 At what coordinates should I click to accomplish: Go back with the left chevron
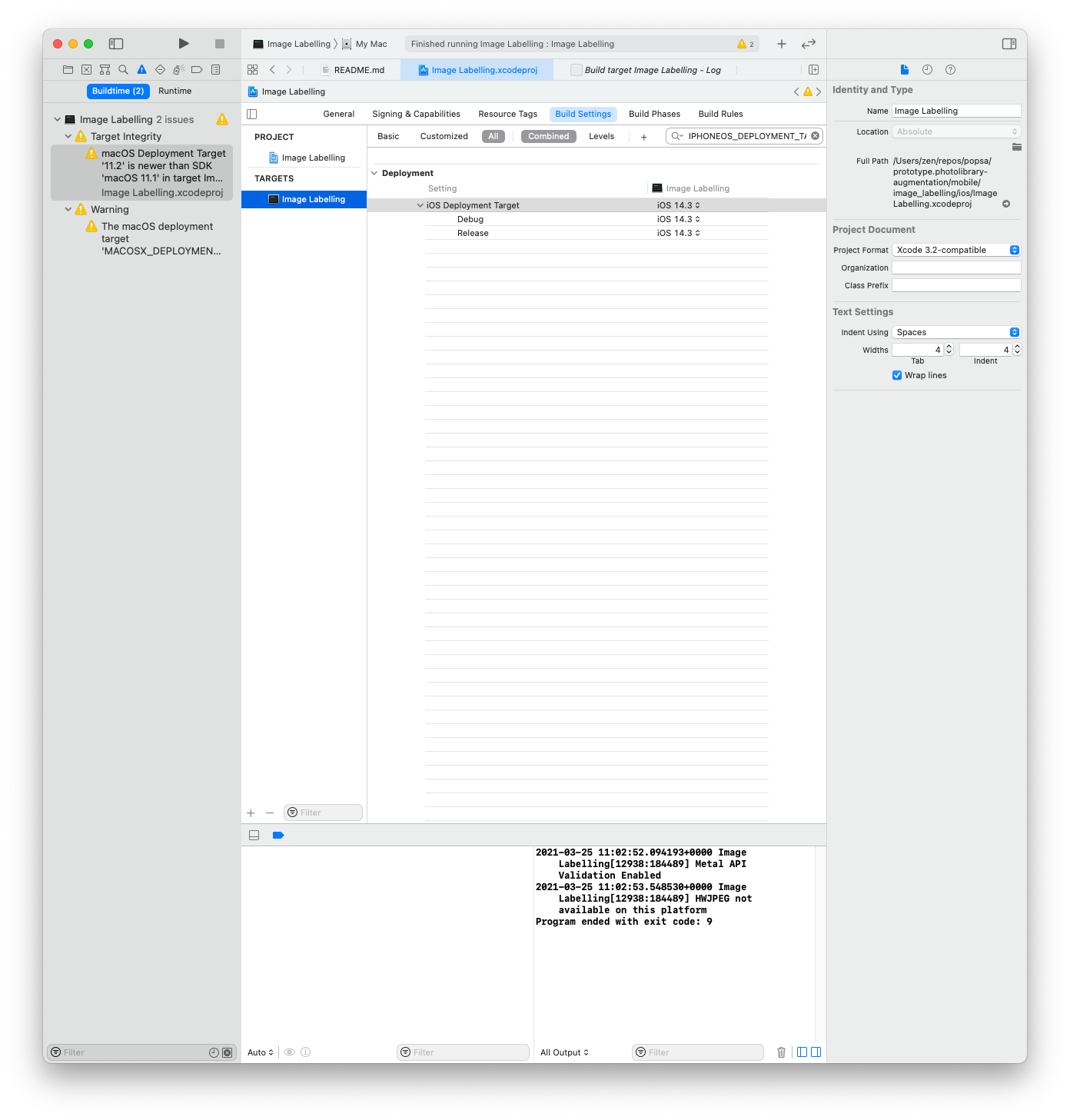(272, 70)
